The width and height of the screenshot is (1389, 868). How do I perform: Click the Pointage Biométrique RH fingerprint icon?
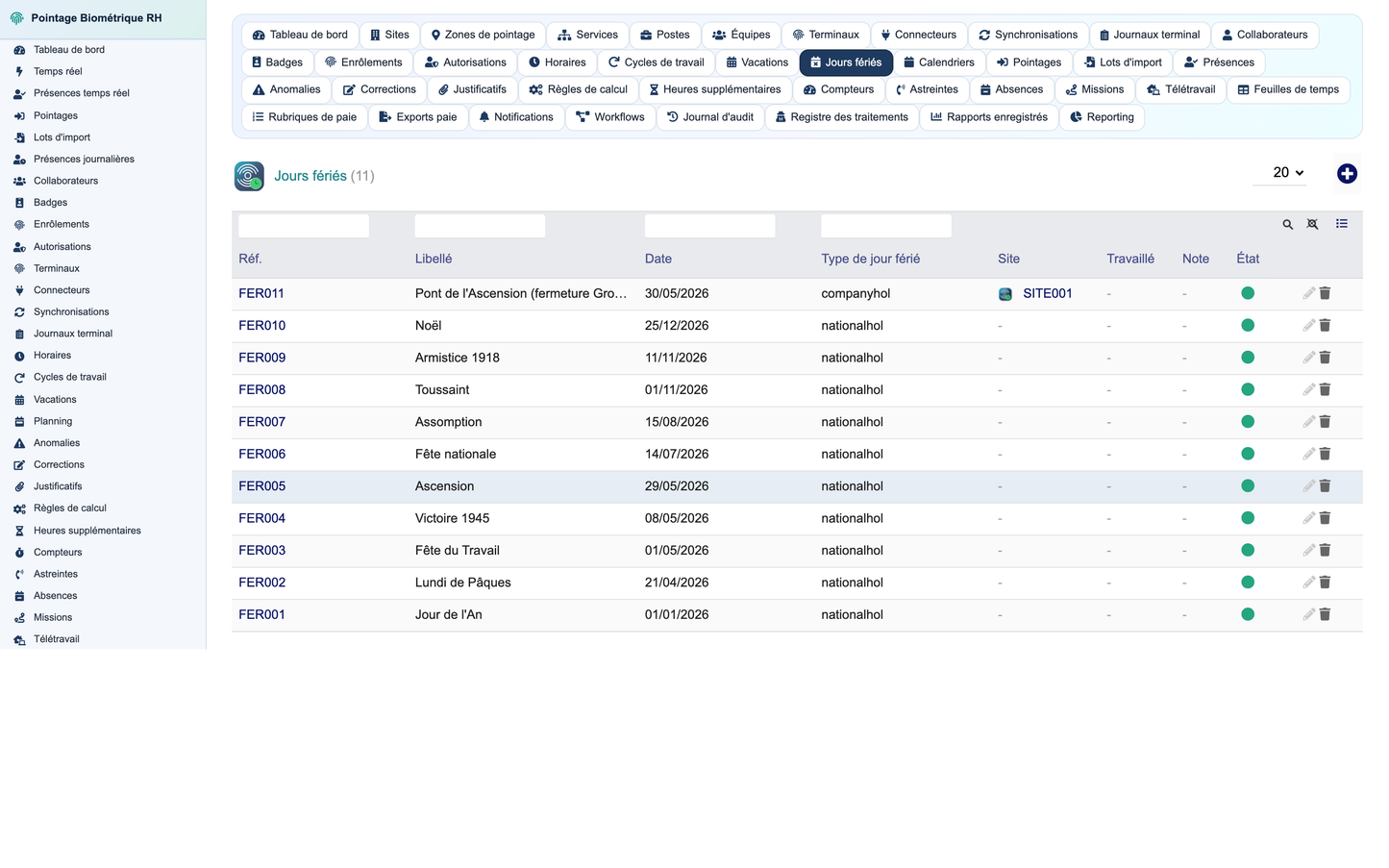[x=16, y=18]
